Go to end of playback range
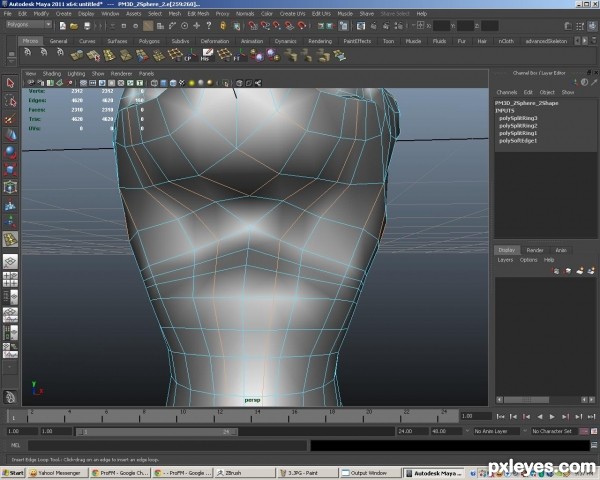600x480 pixels. pos(591,416)
